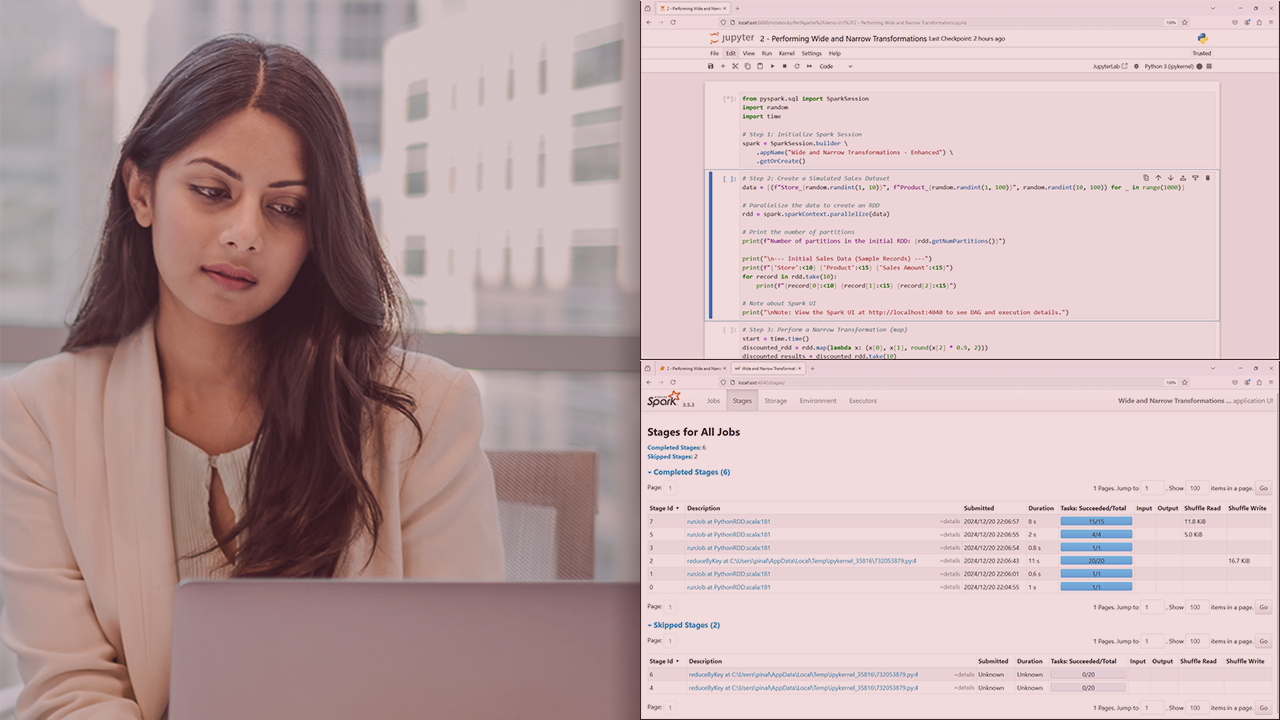This screenshot has width=1280, height=720.
Task: Run the current cell with the play icon
Action: tap(772, 66)
